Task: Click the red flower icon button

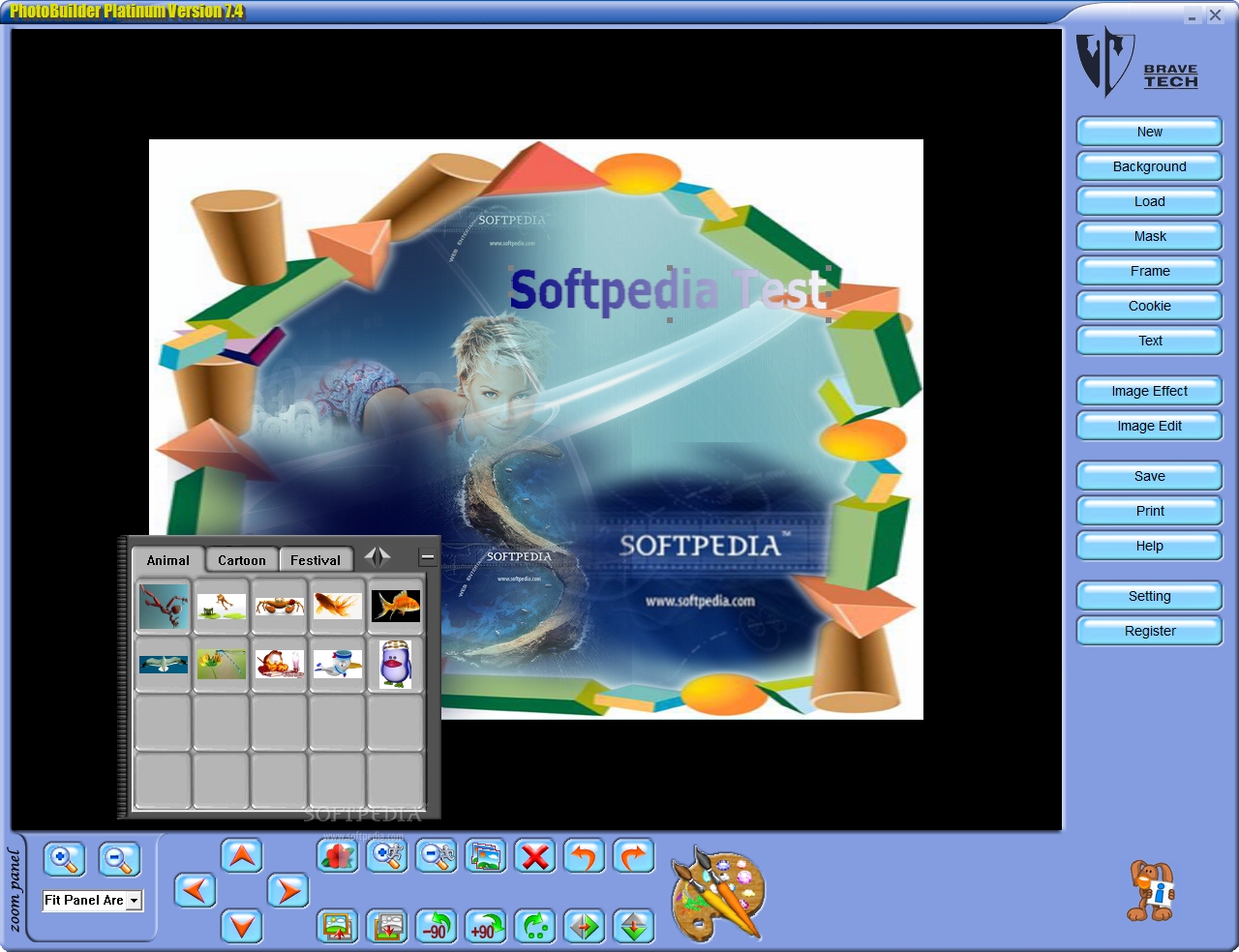Action: coord(338,856)
